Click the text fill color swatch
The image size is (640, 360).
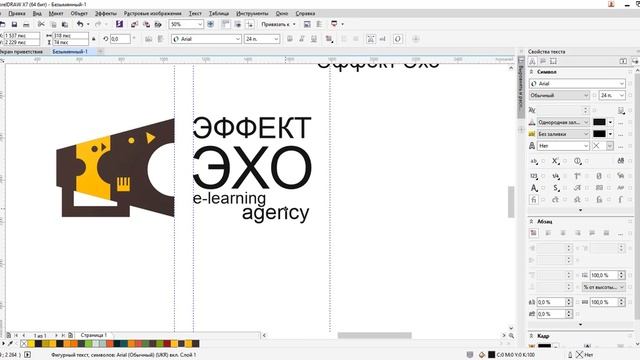pos(599,122)
